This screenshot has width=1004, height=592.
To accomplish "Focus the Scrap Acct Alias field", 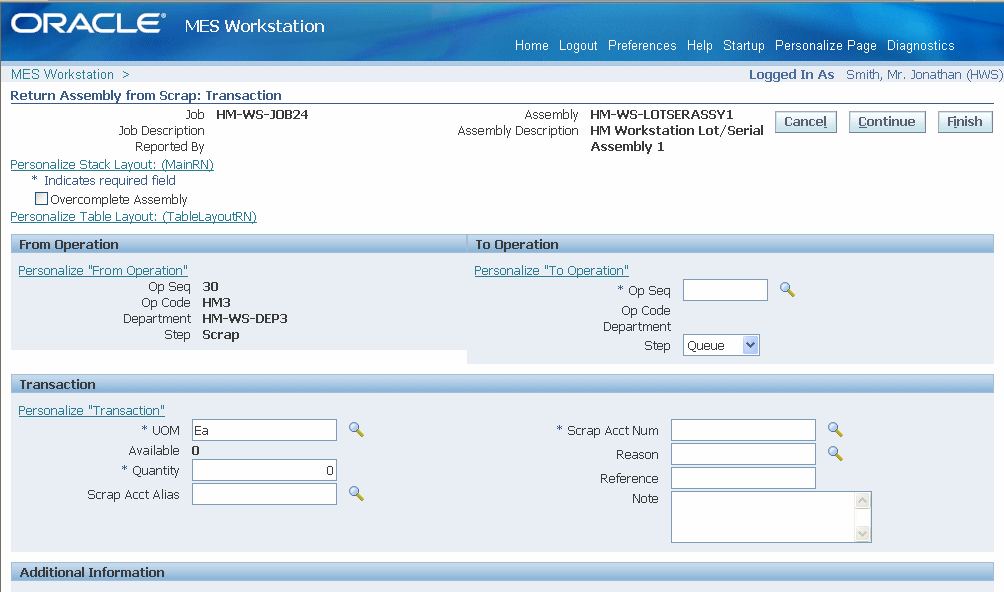I will point(264,494).
